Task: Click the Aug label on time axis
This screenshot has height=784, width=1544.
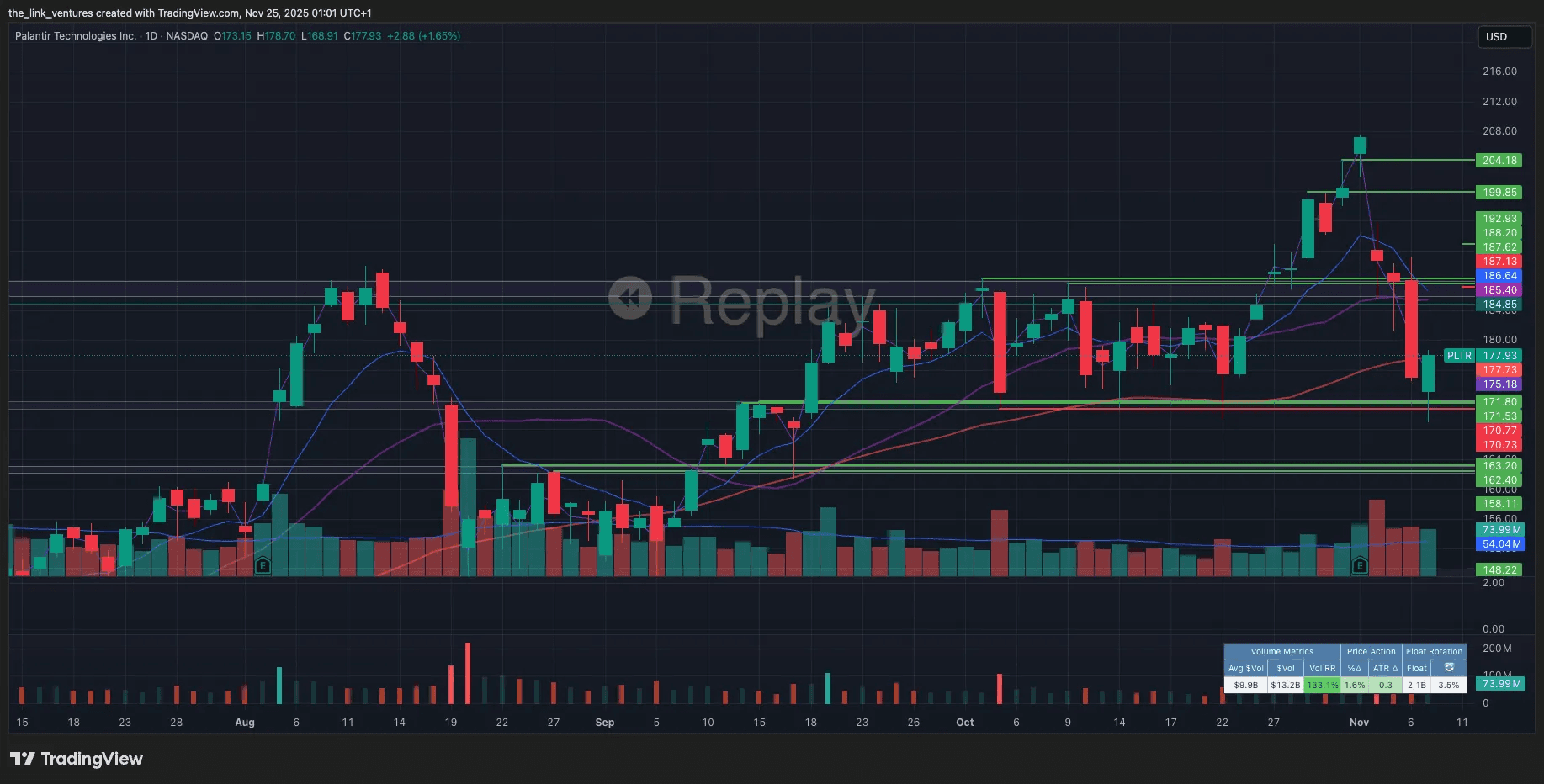Action: click(x=245, y=723)
